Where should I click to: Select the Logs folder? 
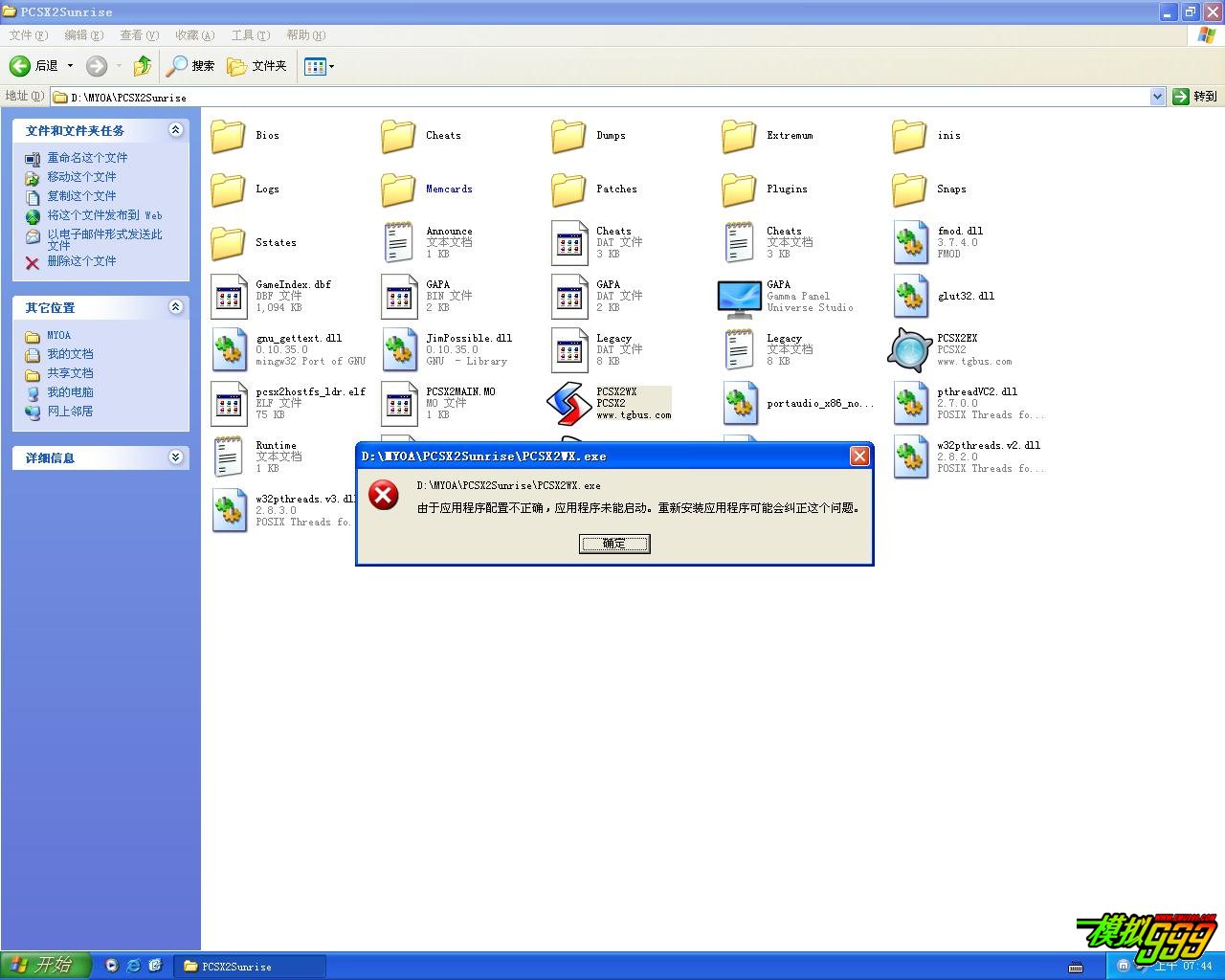click(228, 189)
